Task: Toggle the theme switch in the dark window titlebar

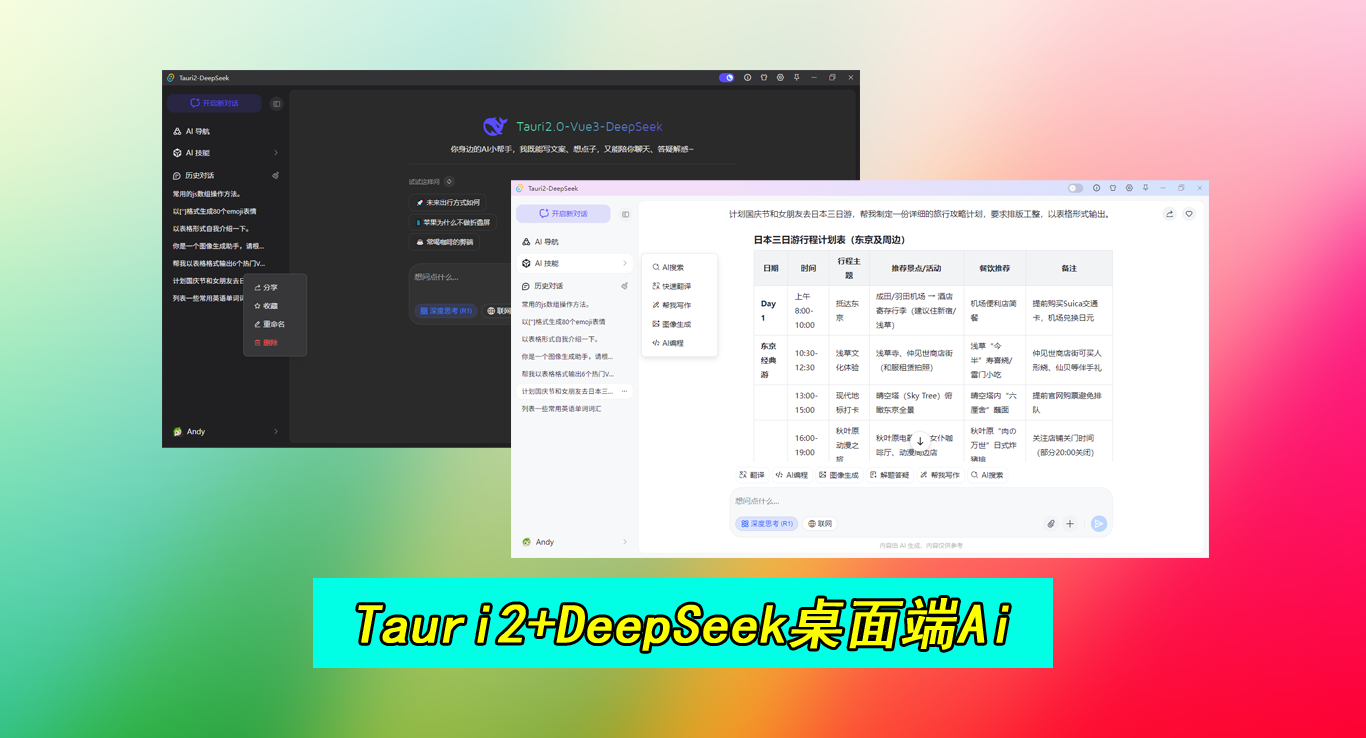Action: [x=727, y=77]
